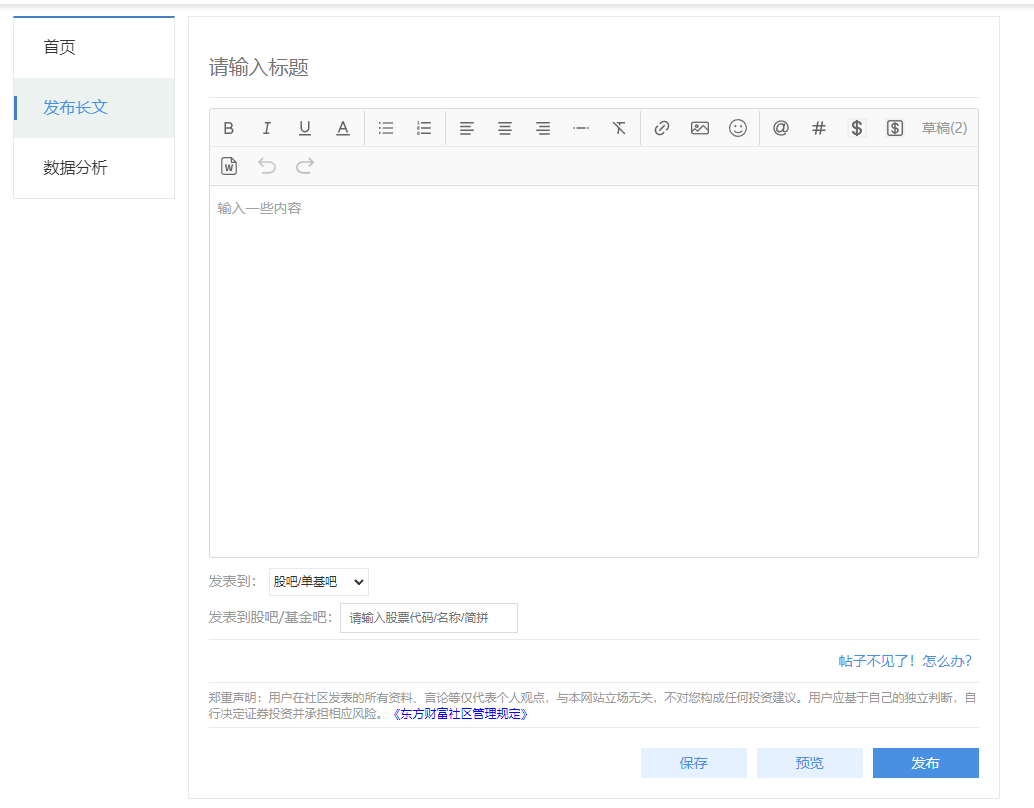
Task: Open the font color picker
Action: point(342,128)
